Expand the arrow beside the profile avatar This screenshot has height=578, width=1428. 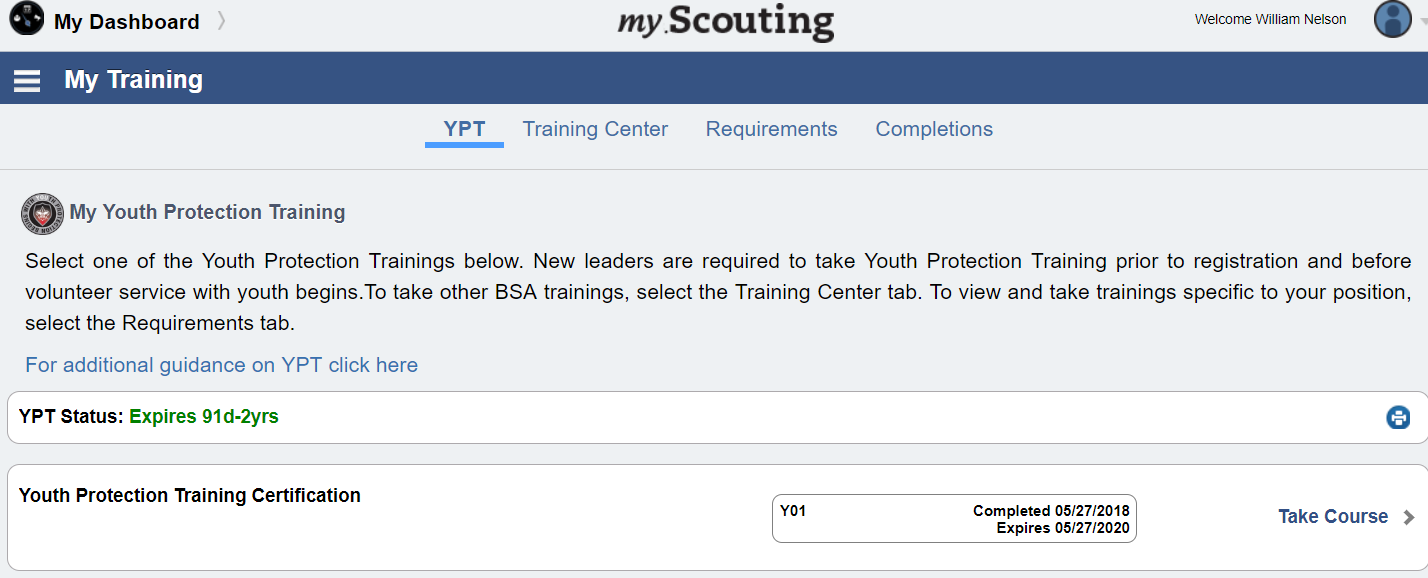[1422, 22]
